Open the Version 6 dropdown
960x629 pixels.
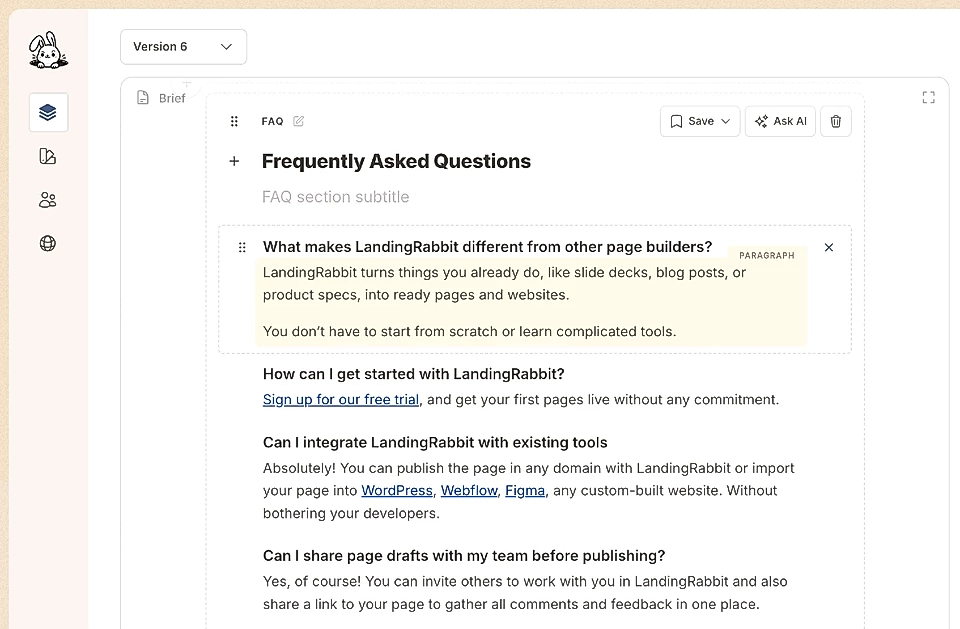pos(183,46)
